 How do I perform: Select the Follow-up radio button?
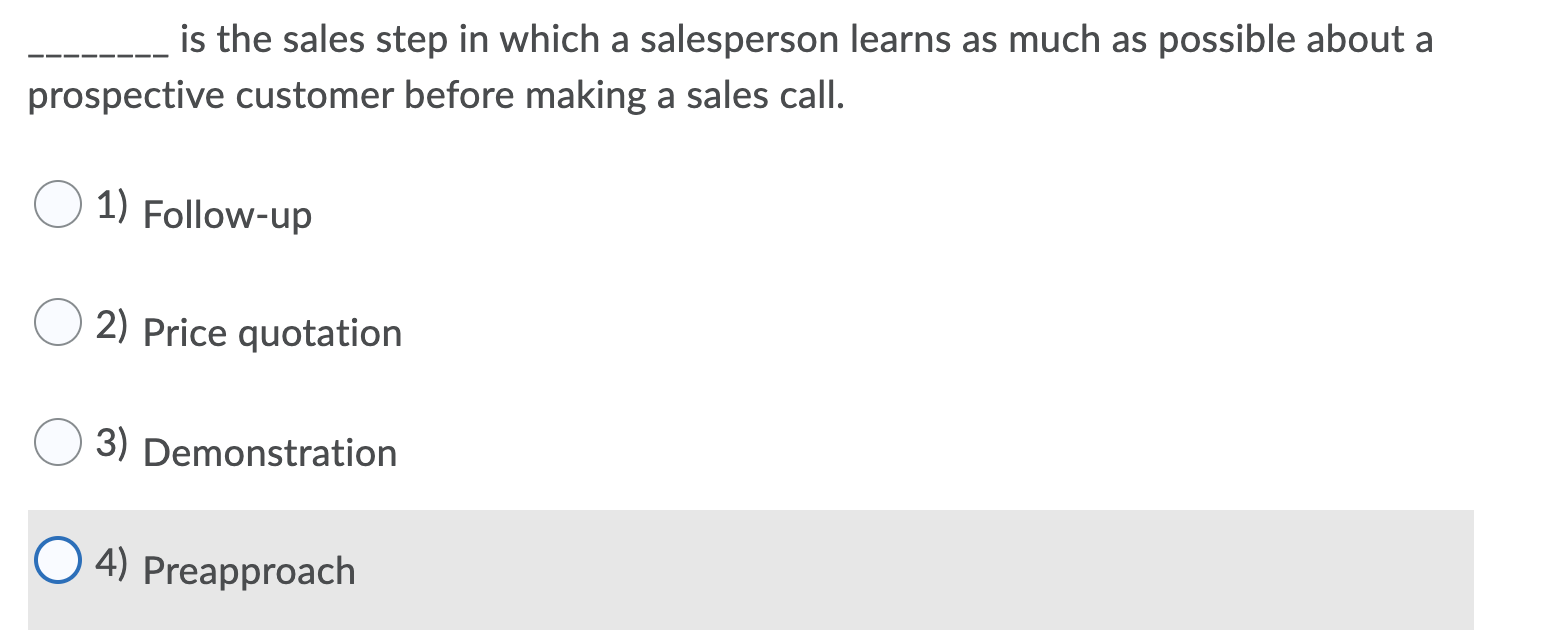pos(60,205)
